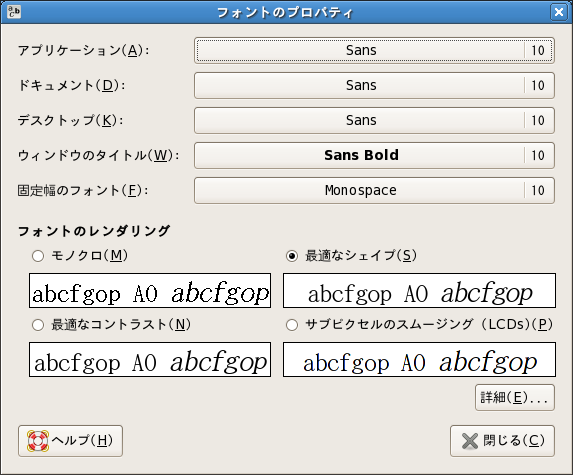This screenshot has width=573, height=475.
Task: Open the 詳細 rendering details button
Action: click(515, 398)
